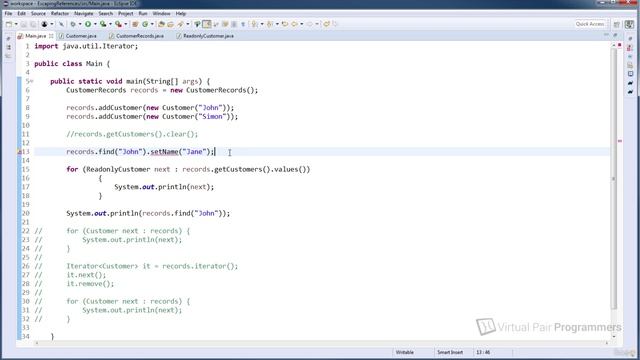The image size is (640, 360).
Task: Click the 'public class Main {' line
Action: tap(72, 64)
